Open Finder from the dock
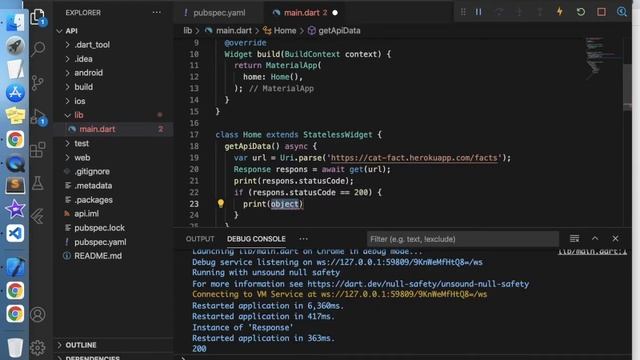Viewport: 640px width, 360px height. (x=15, y=22)
